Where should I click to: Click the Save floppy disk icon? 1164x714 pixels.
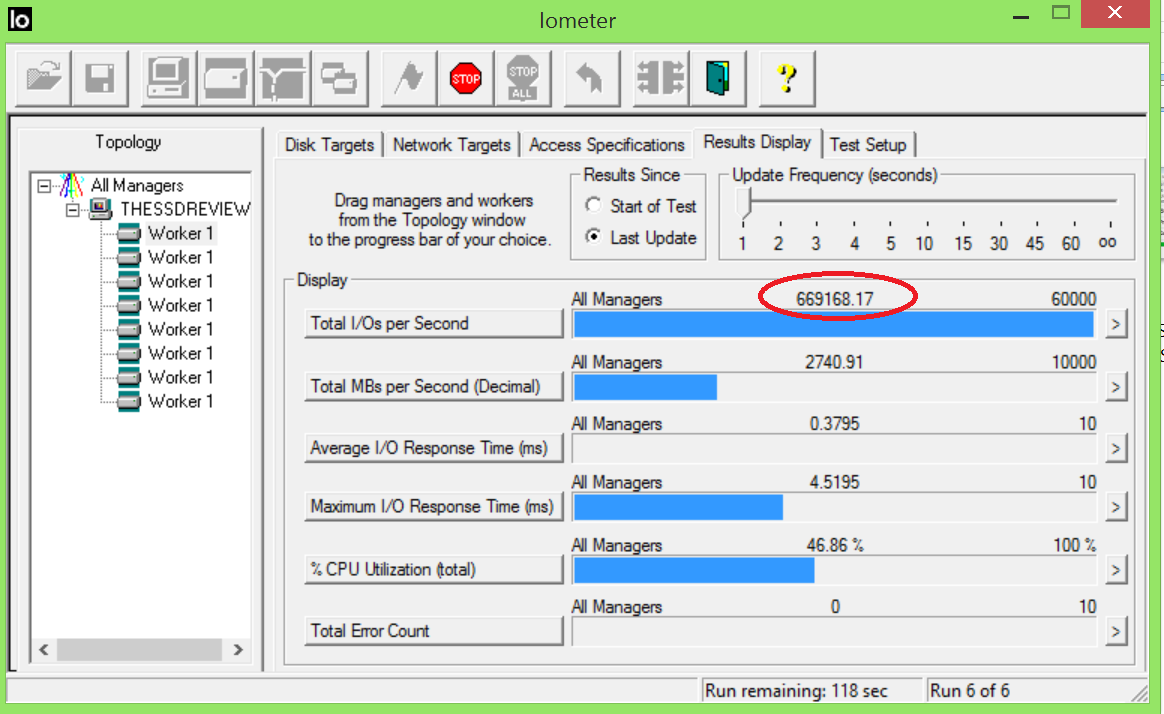[100, 77]
